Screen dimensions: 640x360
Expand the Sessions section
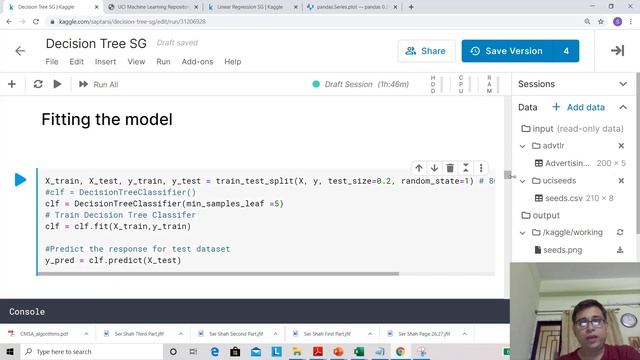(x=623, y=84)
